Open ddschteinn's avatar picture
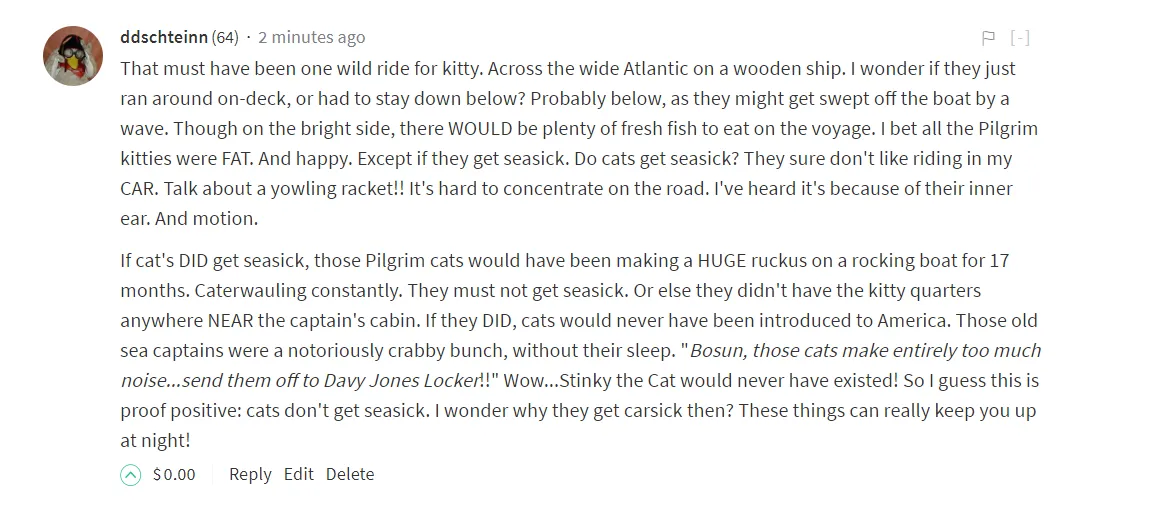 (x=73, y=56)
